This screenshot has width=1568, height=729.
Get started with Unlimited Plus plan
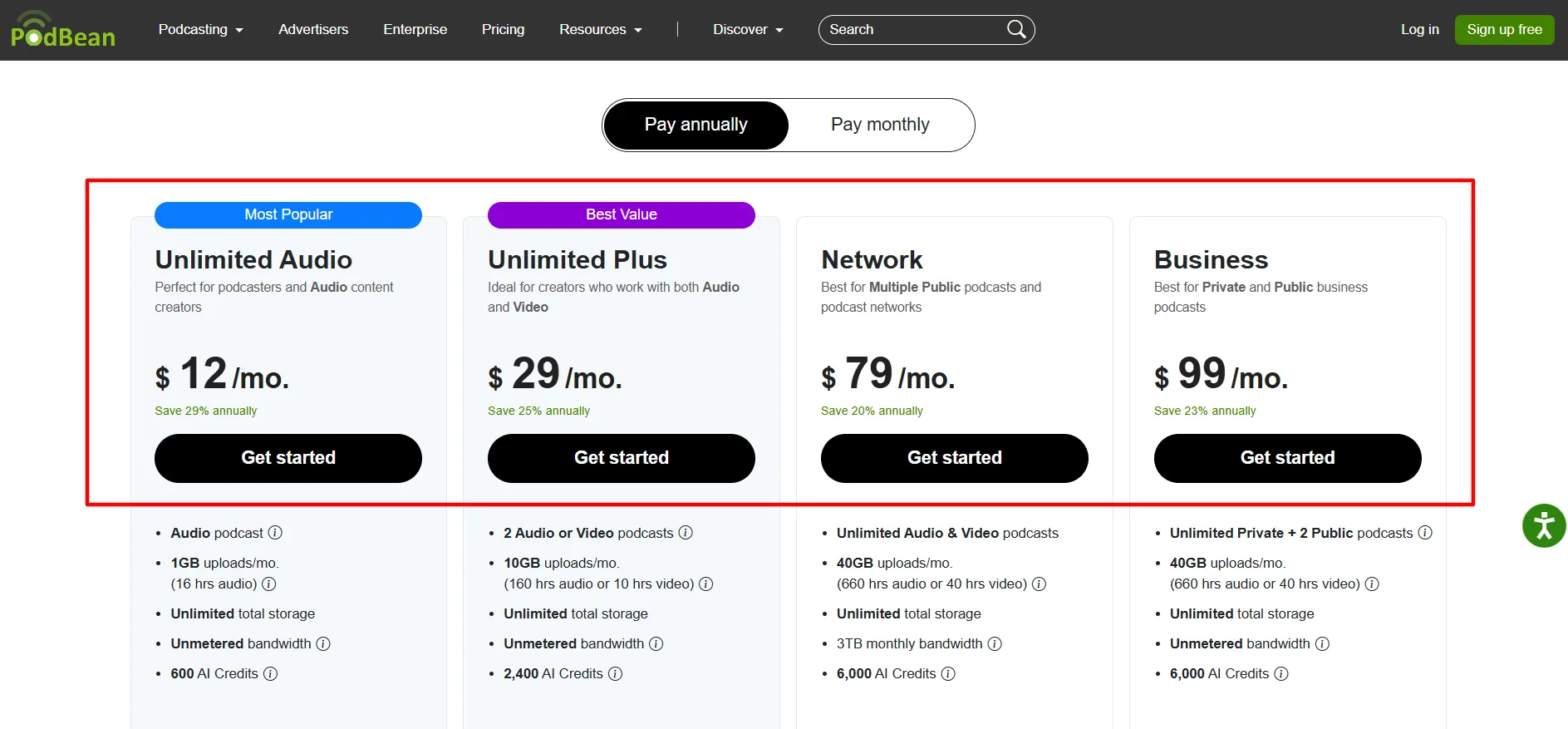622,458
